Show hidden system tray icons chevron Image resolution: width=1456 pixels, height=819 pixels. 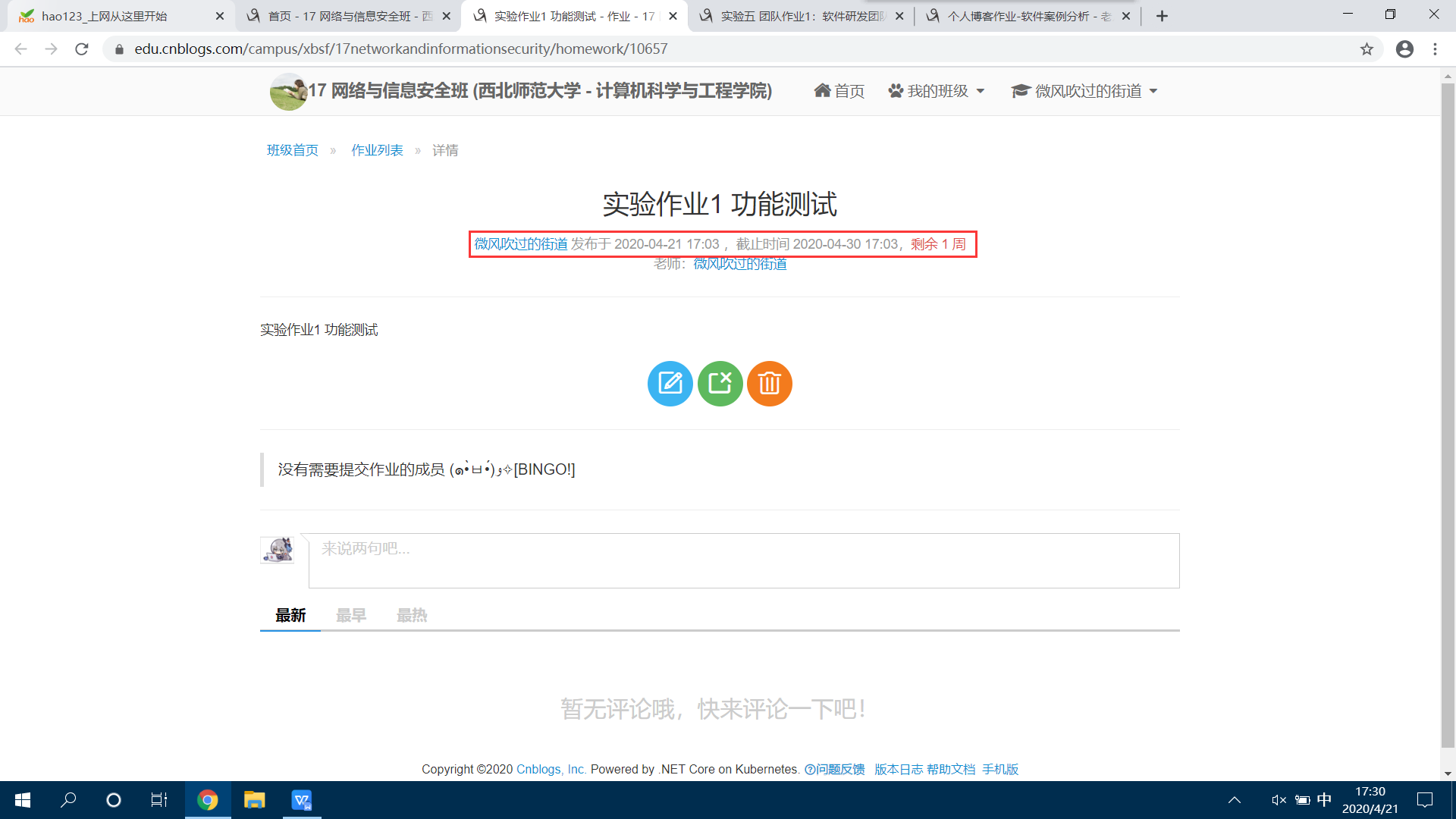click(1235, 800)
